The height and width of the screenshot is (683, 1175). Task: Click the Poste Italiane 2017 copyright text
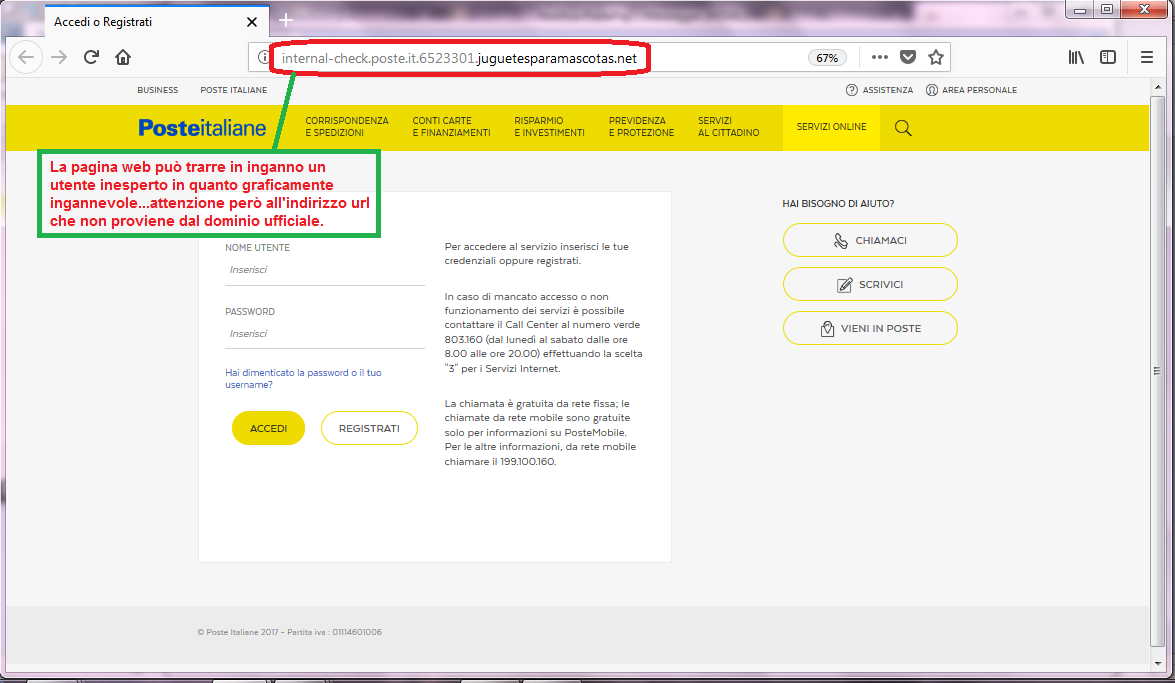[289, 632]
